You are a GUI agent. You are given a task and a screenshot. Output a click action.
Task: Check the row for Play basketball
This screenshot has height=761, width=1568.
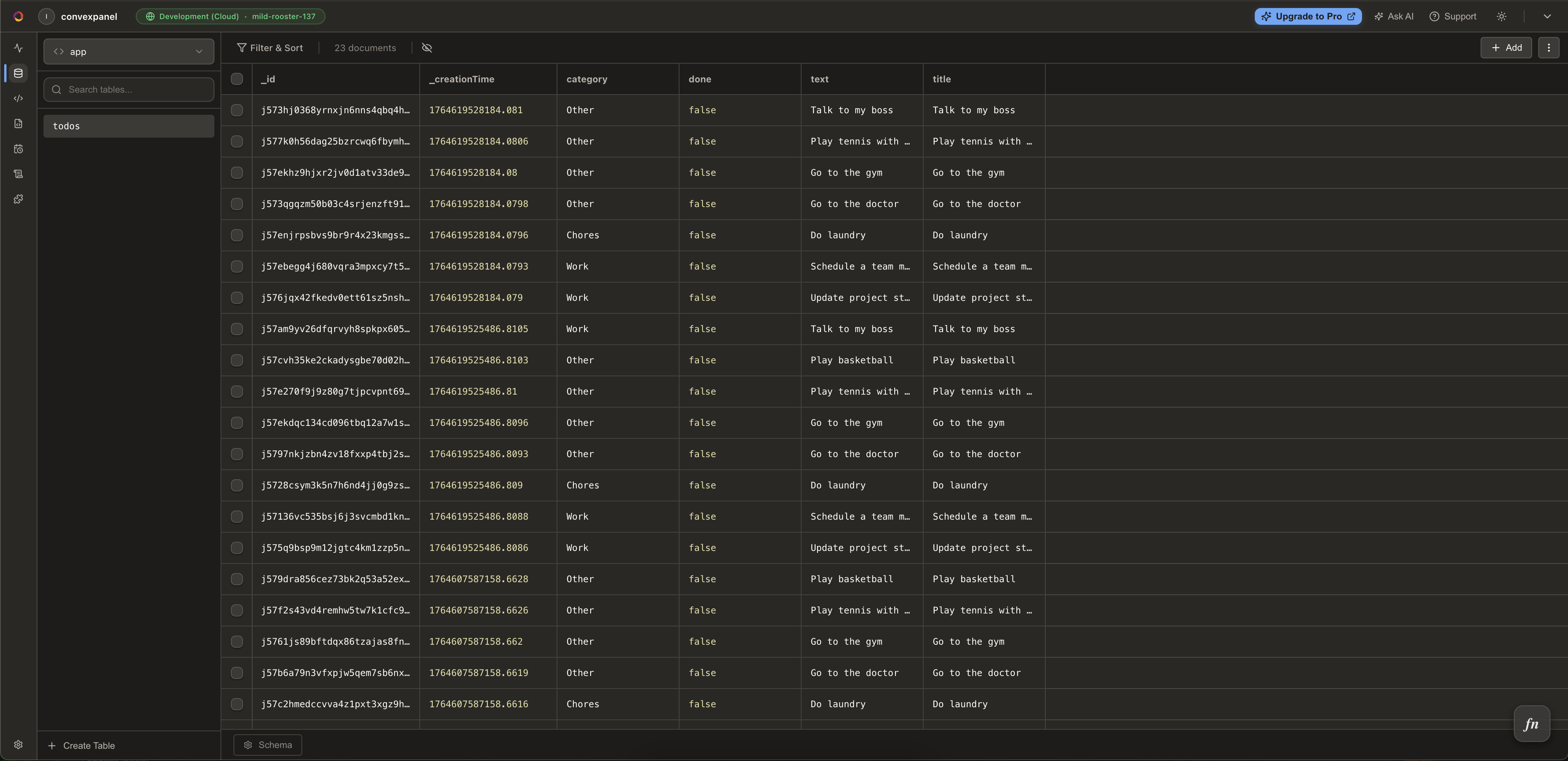tap(237, 360)
